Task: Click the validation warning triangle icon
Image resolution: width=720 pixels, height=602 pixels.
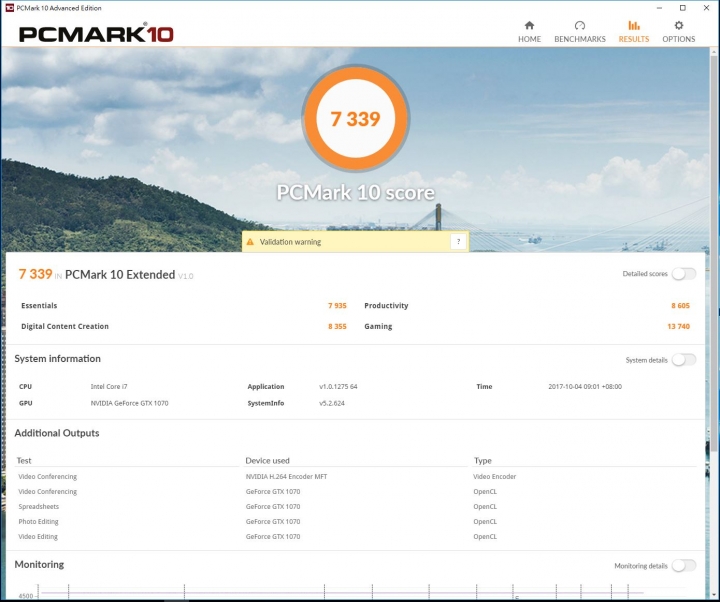Action: (x=250, y=242)
